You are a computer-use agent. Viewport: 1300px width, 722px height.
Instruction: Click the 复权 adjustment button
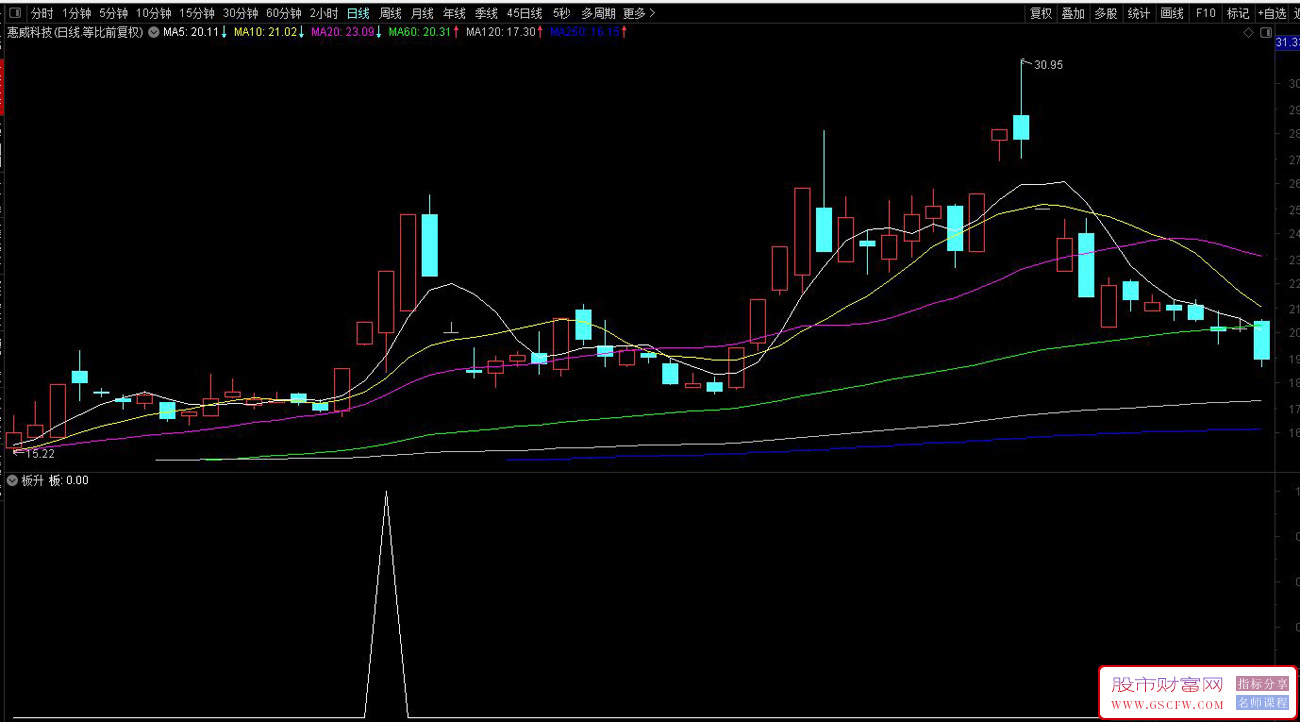[x=1041, y=14]
